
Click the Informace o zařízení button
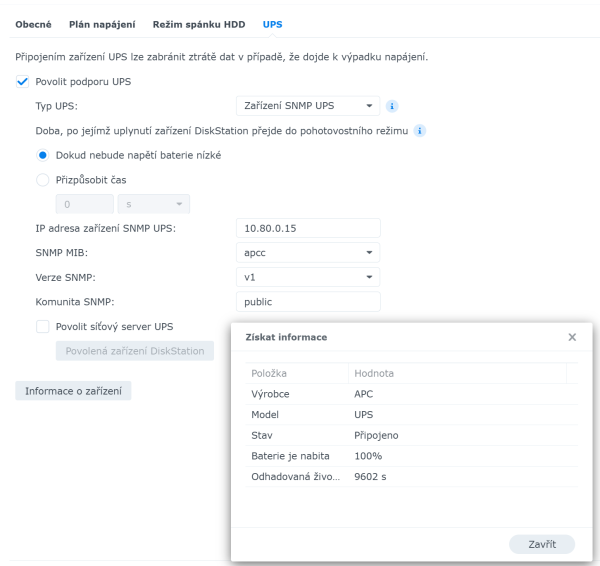tap(73, 390)
